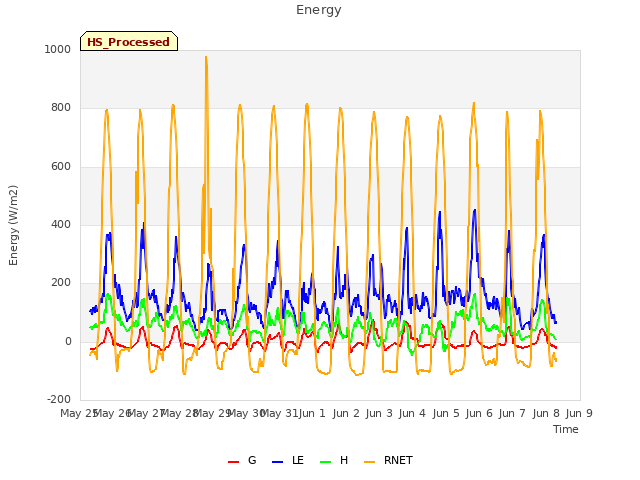Click the red G legend color marker
The height and width of the screenshot is (480, 640).
pos(233,462)
